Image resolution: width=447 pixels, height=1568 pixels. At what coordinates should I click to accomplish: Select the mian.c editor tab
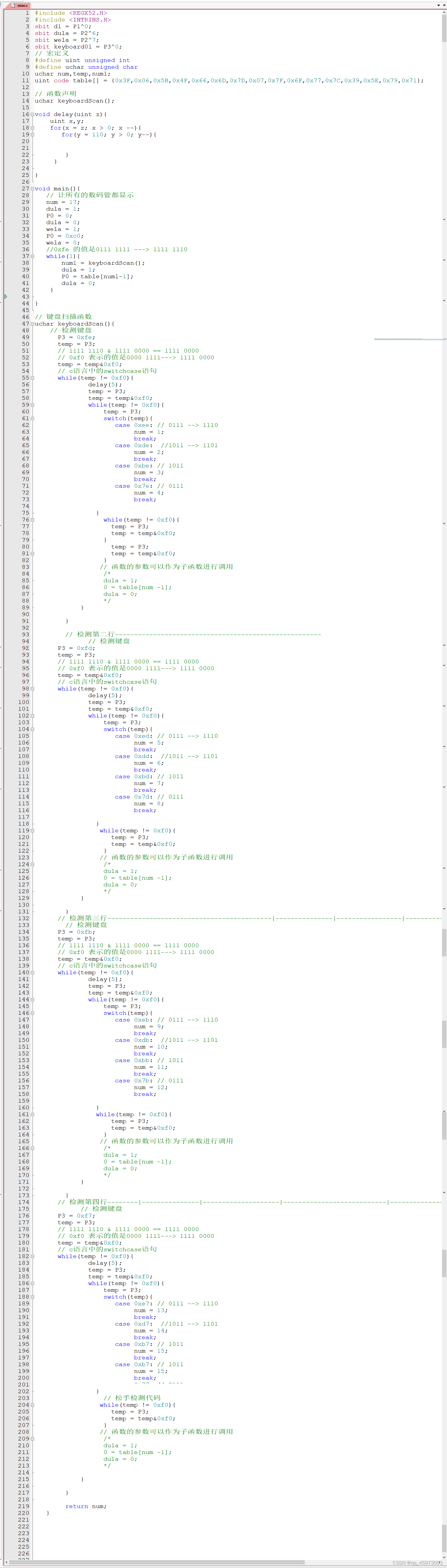pos(19,5)
